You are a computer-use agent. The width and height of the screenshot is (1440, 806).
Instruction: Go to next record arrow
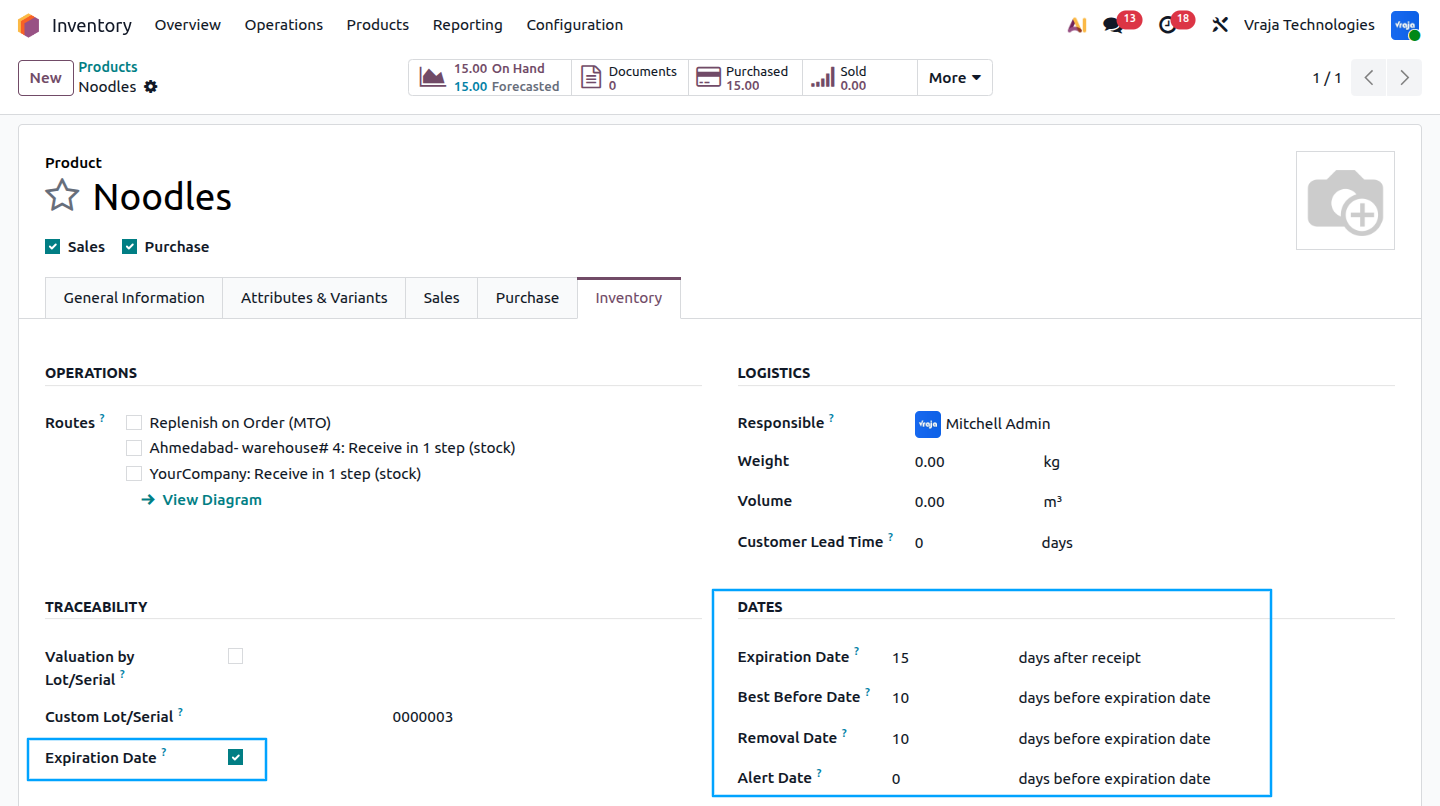pyautogui.click(x=1405, y=78)
